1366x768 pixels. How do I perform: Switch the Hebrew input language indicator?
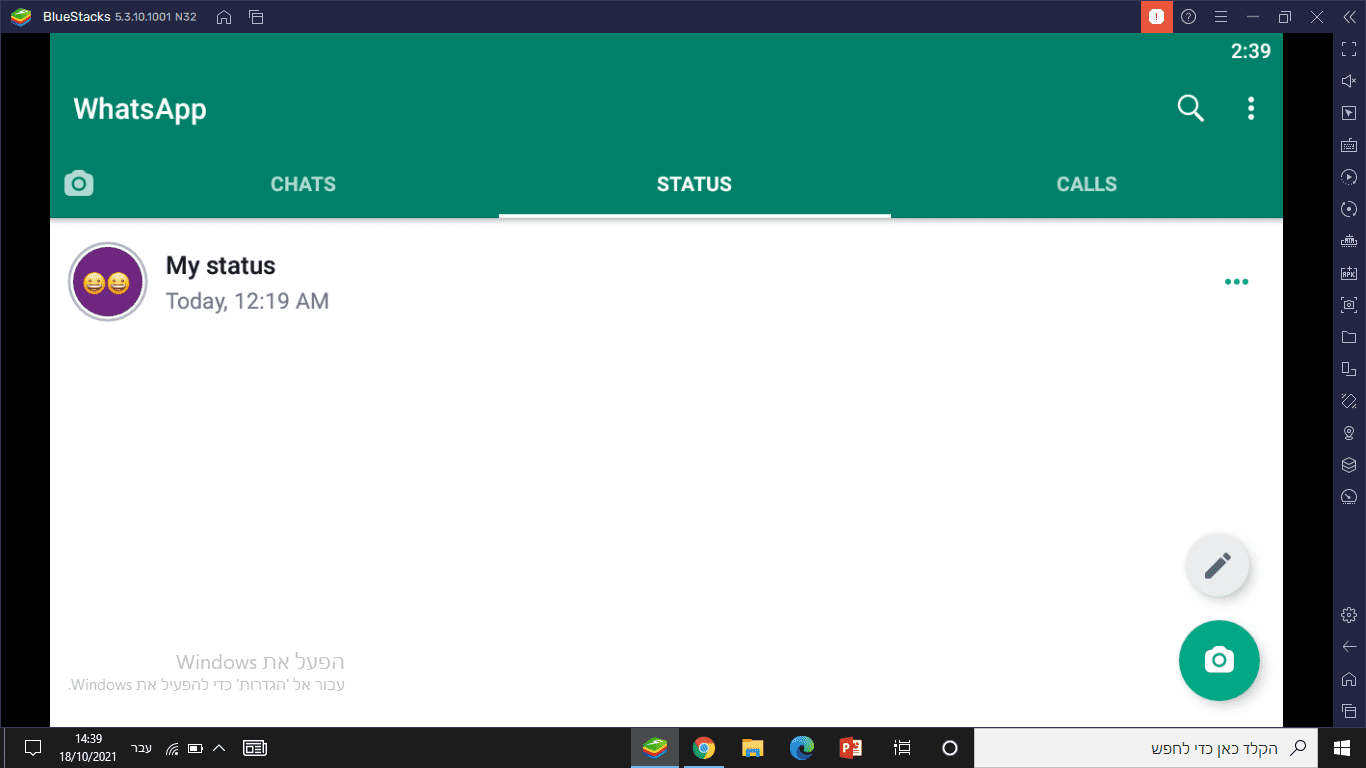pos(141,748)
